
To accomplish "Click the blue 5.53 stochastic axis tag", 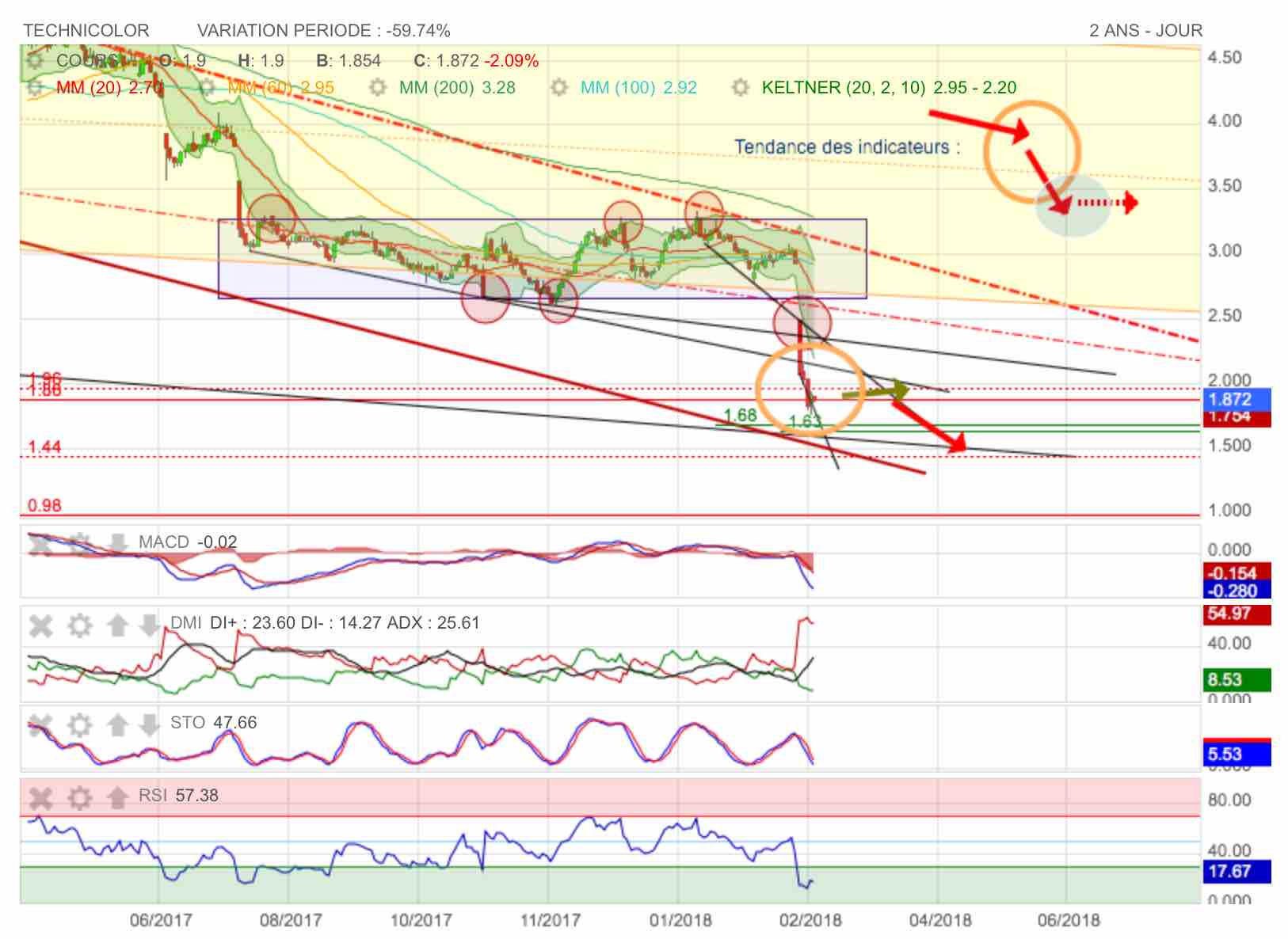I will click(1237, 754).
